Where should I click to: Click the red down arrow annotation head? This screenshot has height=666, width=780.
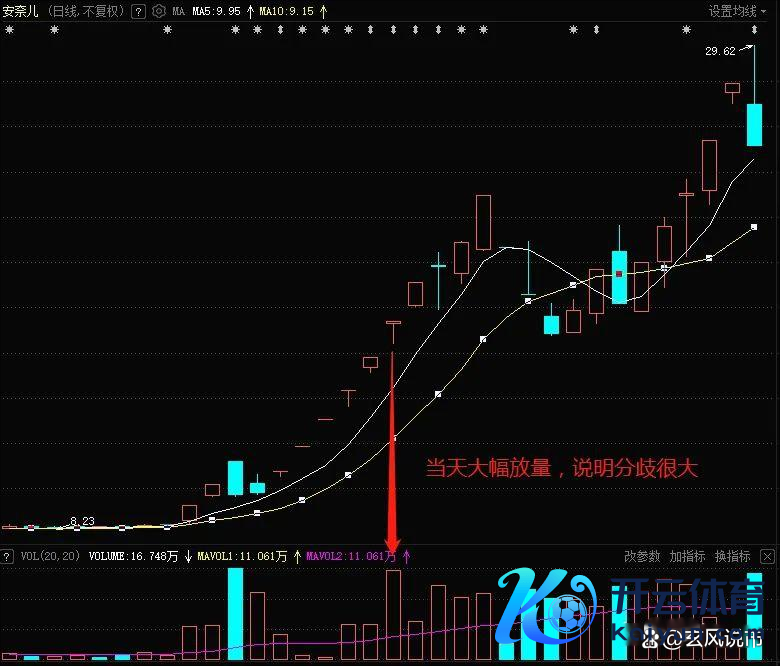tap(393, 543)
